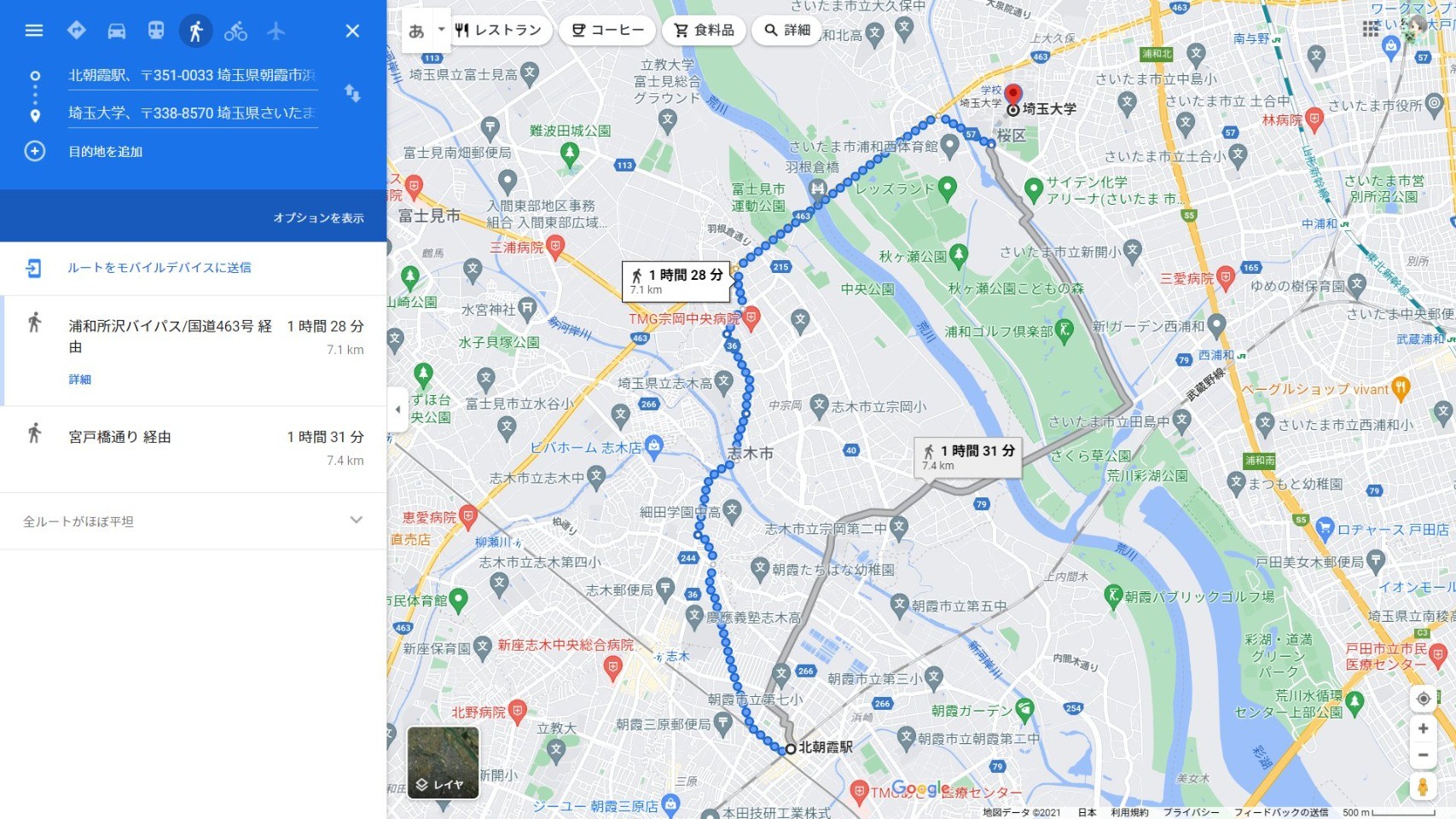The height and width of the screenshot is (819, 1456).
Task: Expand 全ルートがほぼ平坦 elevation section
Action: tap(193, 520)
